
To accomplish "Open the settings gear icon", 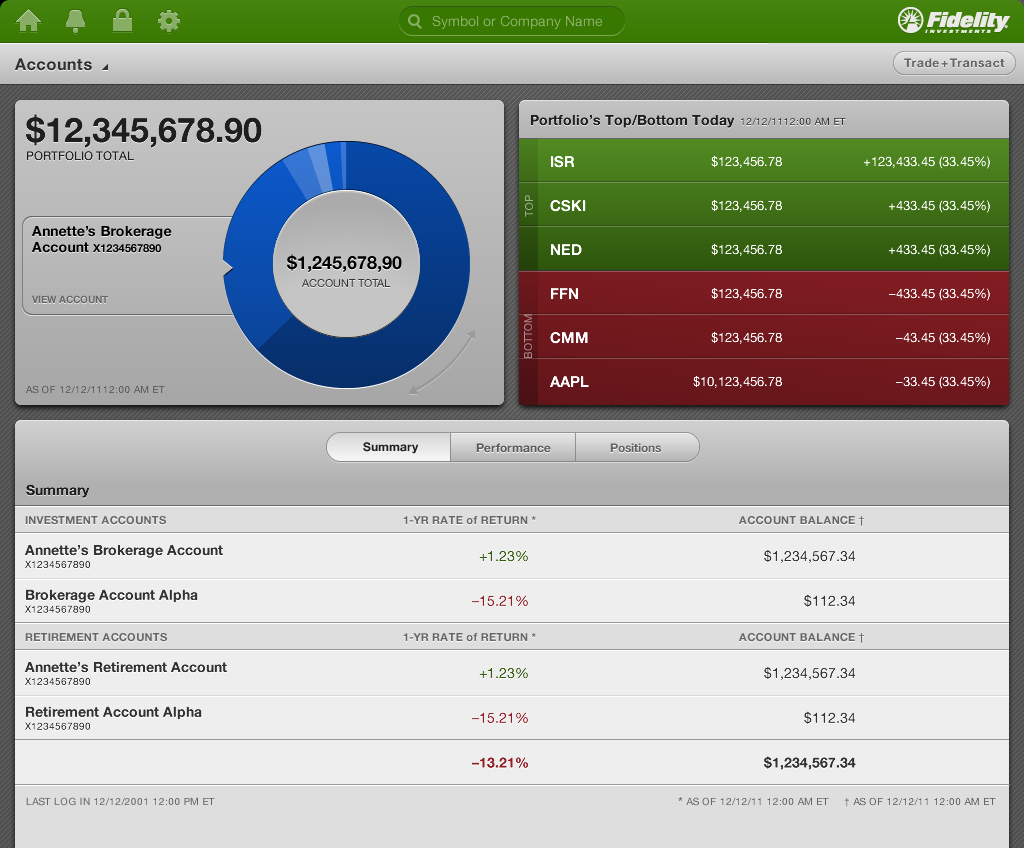I will pyautogui.click(x=168, y=21).
